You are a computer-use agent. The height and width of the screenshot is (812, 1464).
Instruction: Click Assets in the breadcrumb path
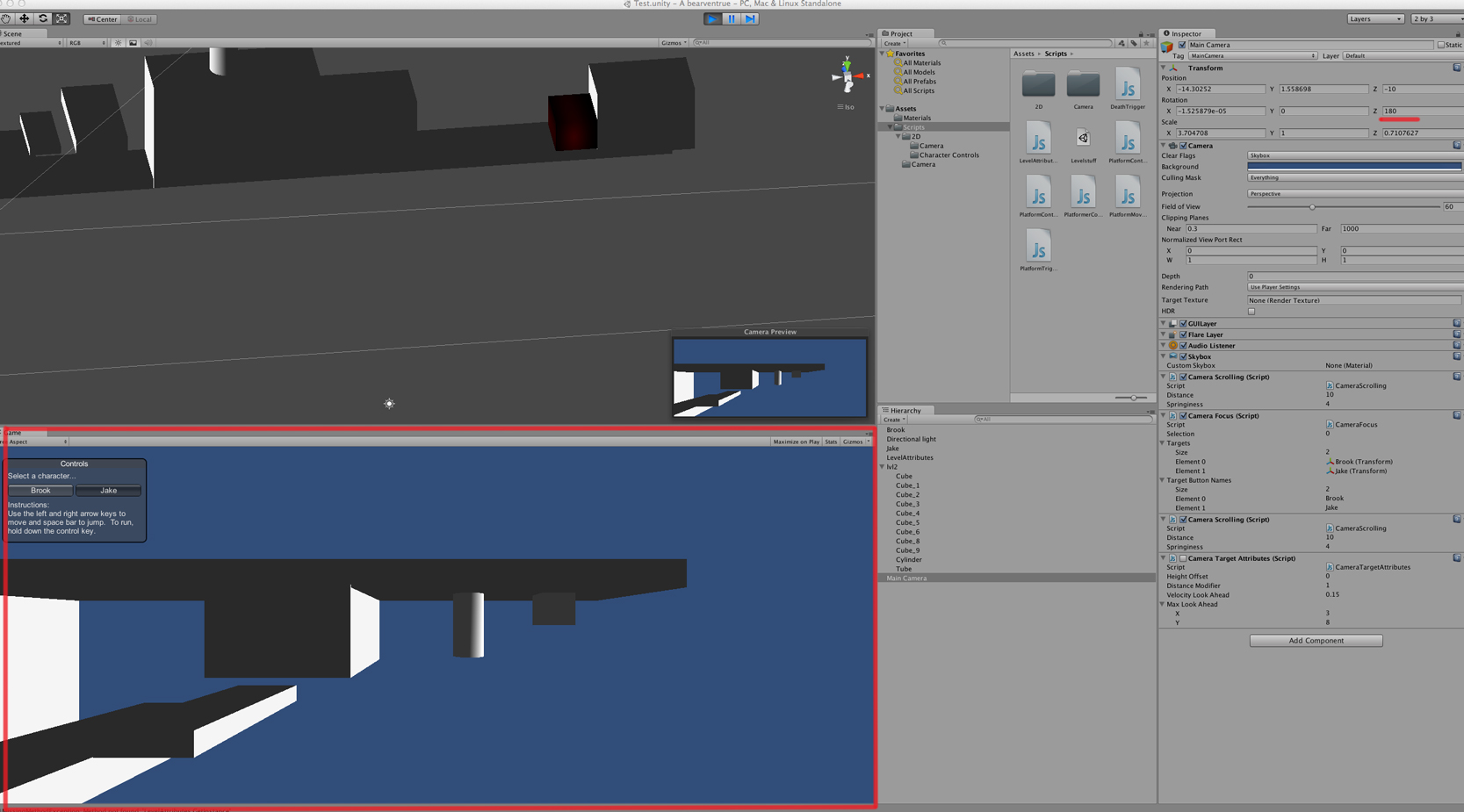1024,54
